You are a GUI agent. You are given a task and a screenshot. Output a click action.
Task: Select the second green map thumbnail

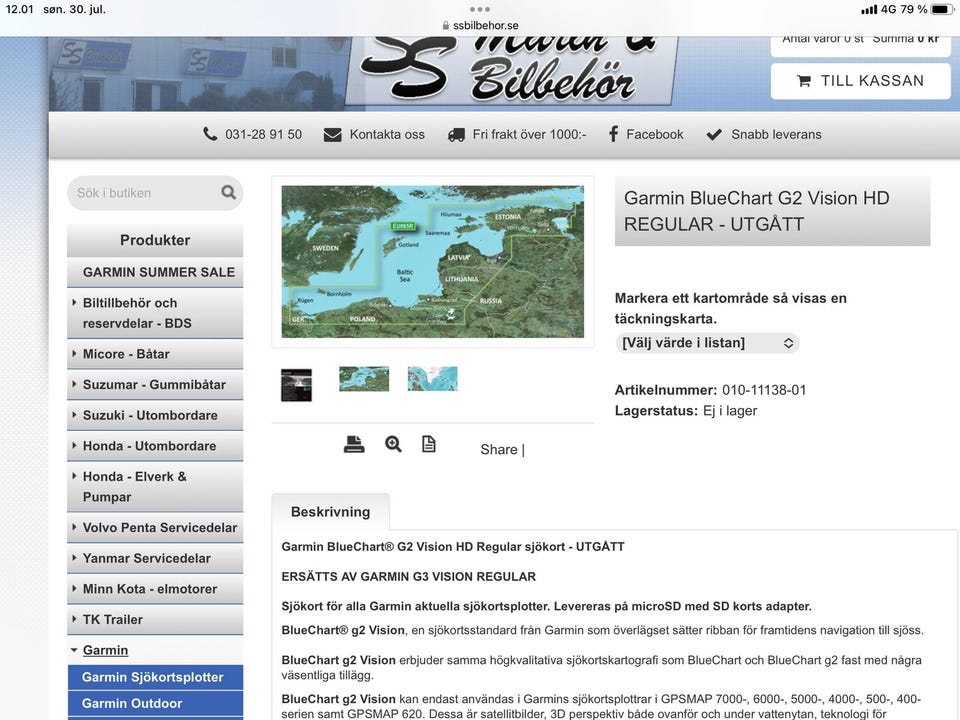pos(364,379)
